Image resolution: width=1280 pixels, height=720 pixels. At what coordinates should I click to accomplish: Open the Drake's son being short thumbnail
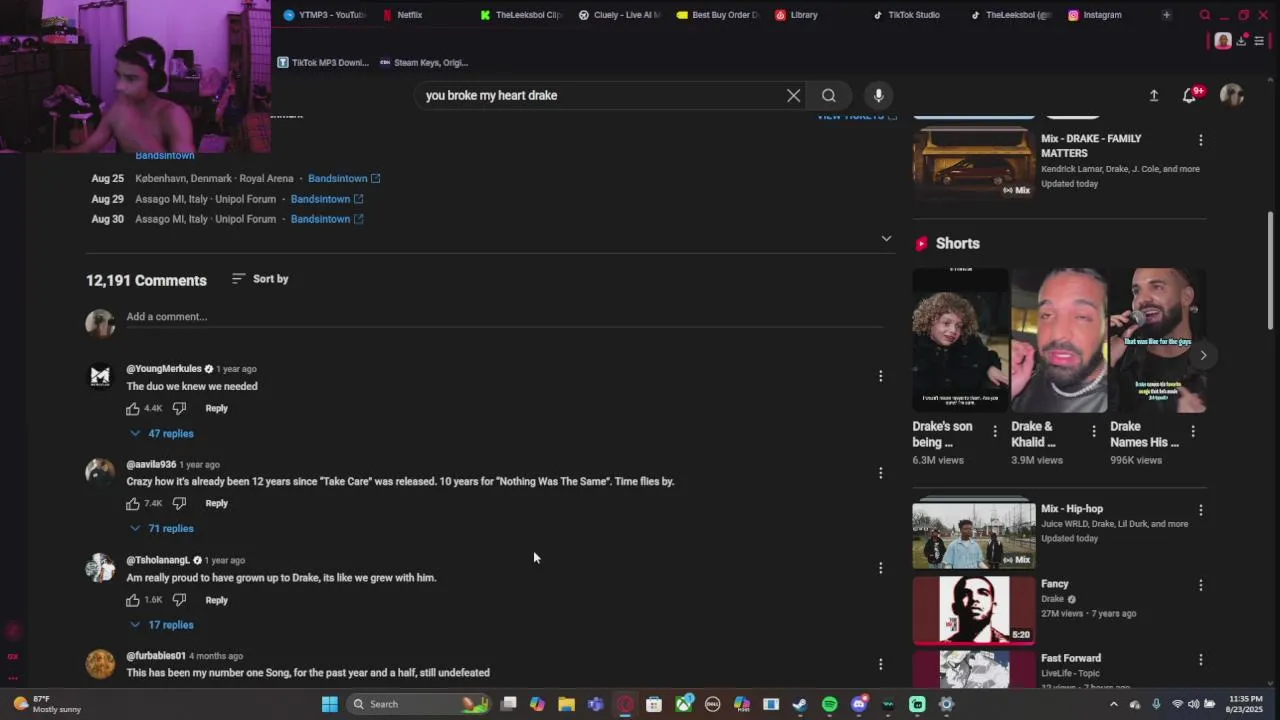click(960, 340)
